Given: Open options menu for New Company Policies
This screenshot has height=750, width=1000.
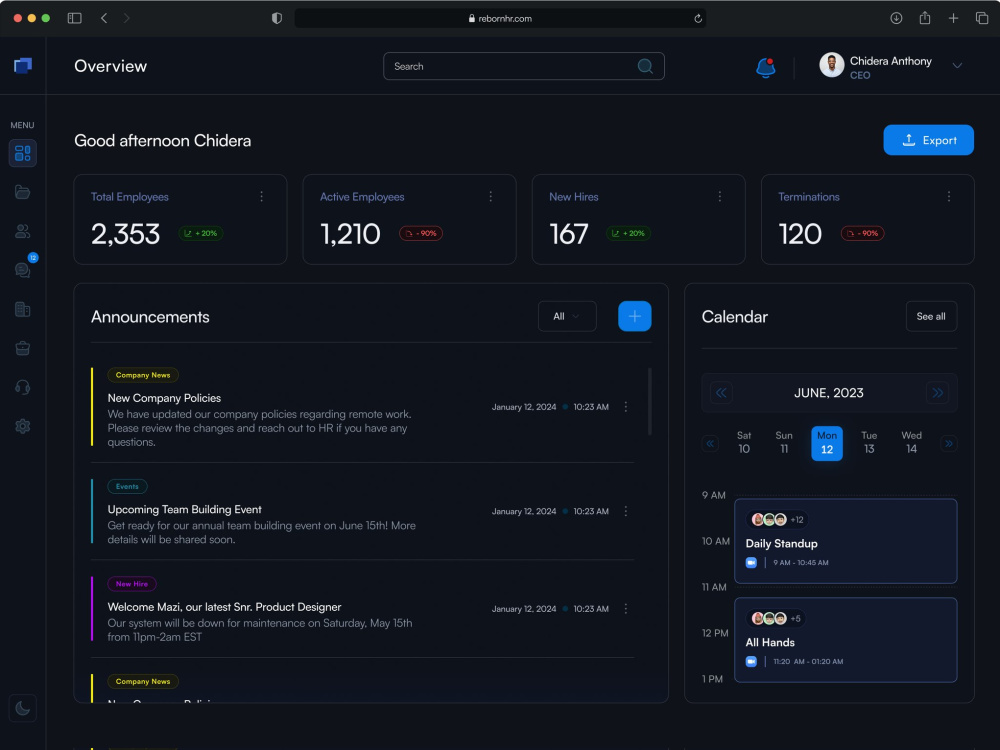Looking at the screenshot, I should click(626, 407).
